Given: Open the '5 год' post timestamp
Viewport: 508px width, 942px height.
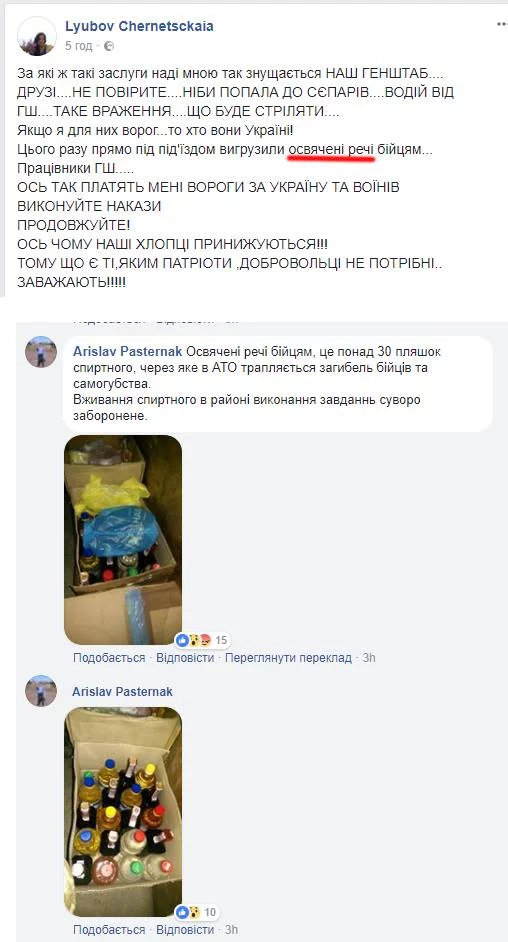Looking at the screenshot, I should coord(79,46).
